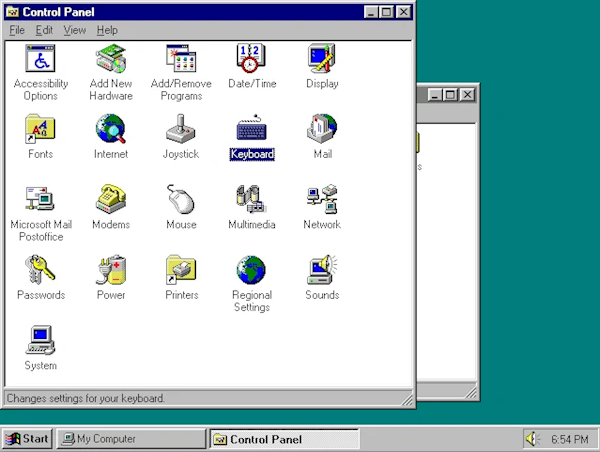This screenshot has width=600, height=452.
Task: Click the Sounds icon
Action: click(322, 269)
